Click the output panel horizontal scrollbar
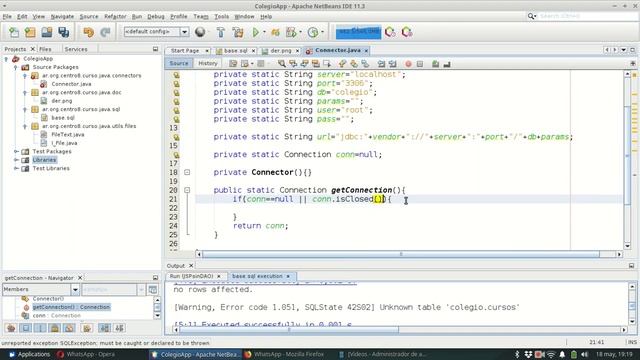Viewport: 640px width, 360px height. point(289,329)
